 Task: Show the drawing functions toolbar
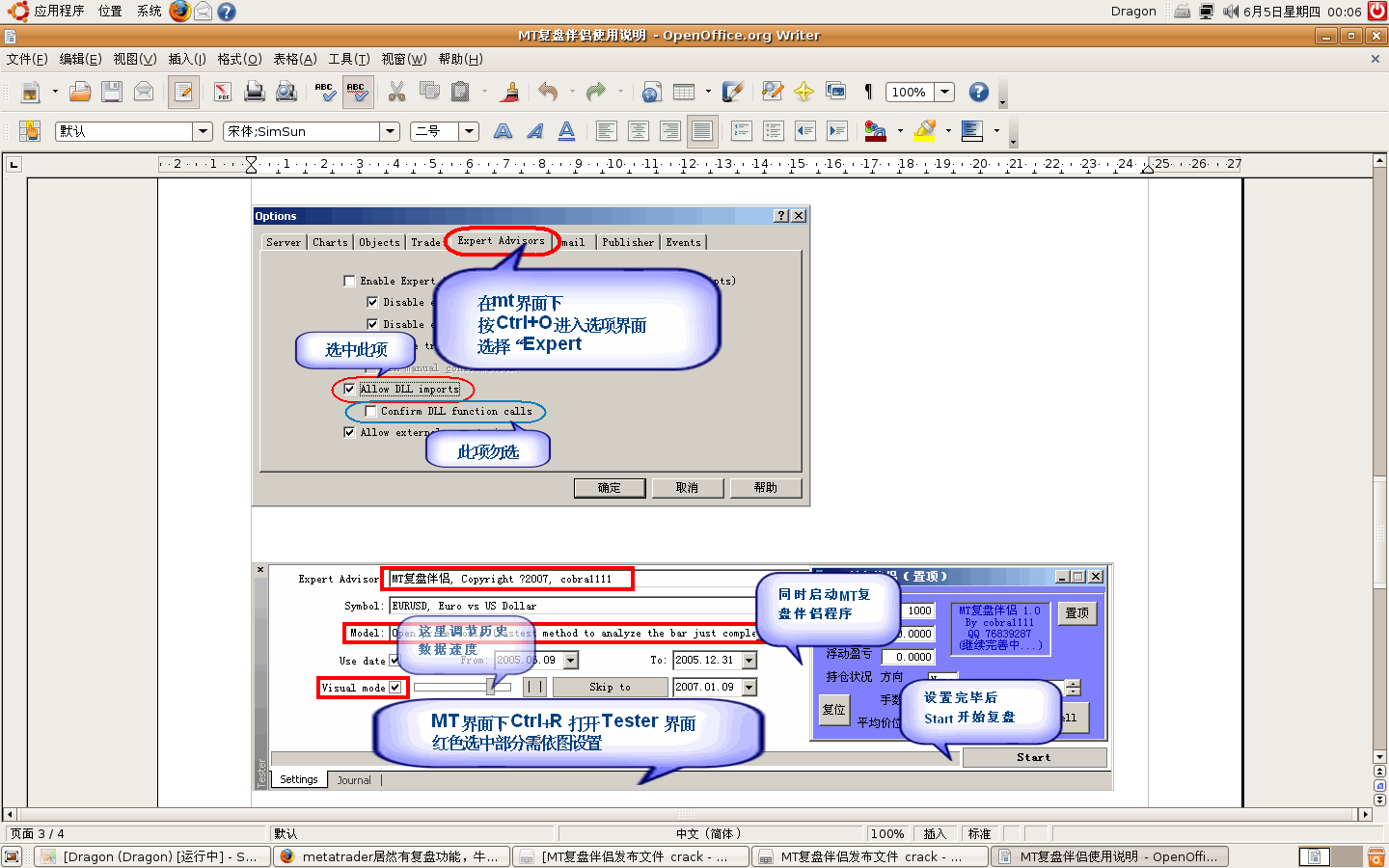pyautogui.click(x=733, y=92)
